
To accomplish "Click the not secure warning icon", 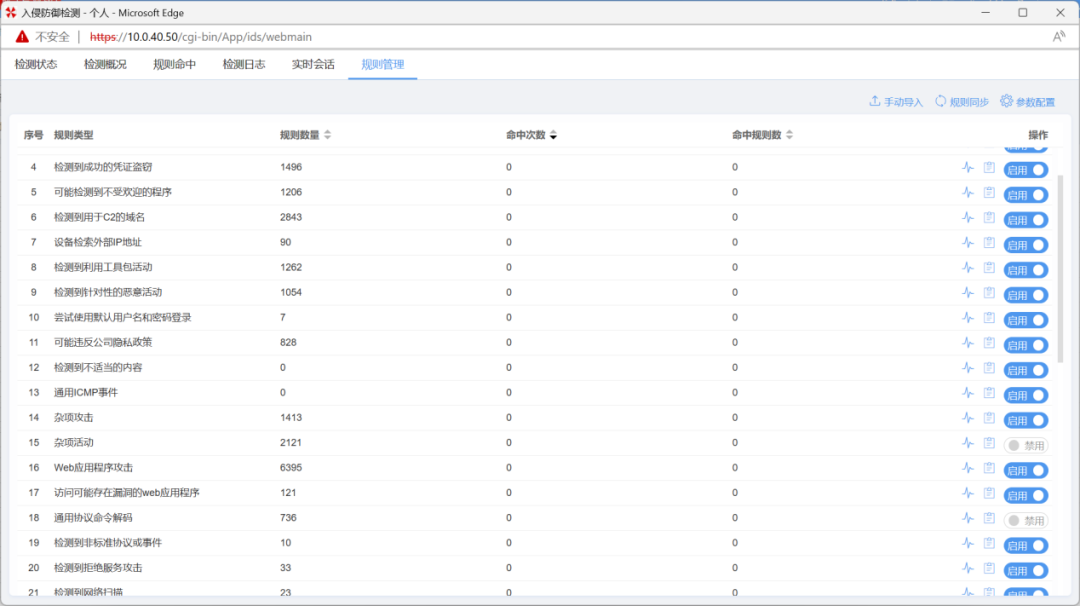I will 22,36.
